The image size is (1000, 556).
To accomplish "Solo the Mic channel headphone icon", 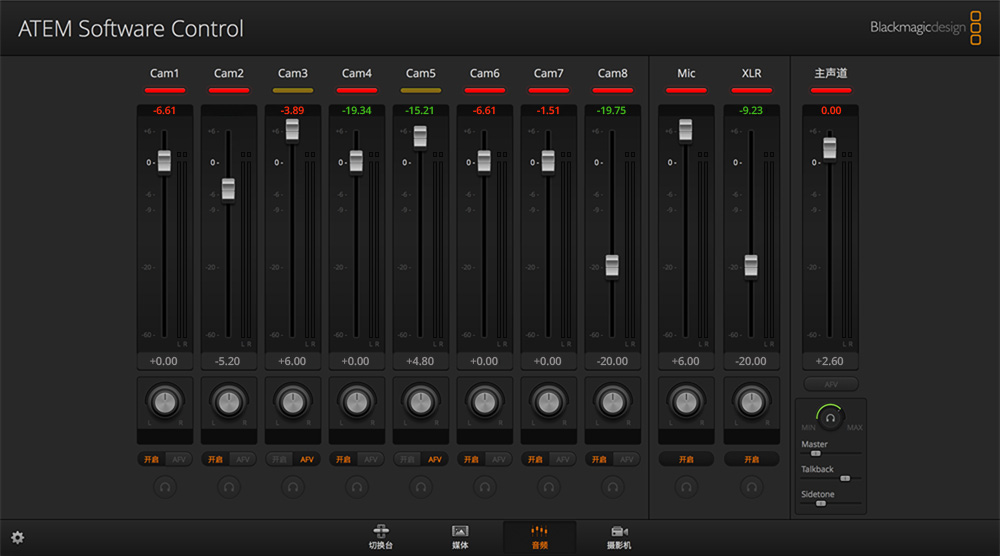I will (686, 487).
